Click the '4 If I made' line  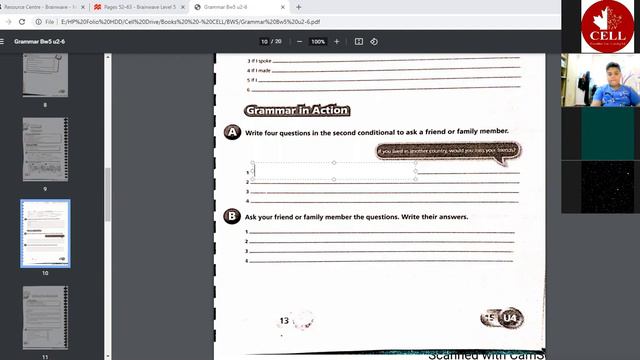click(384, 70)
